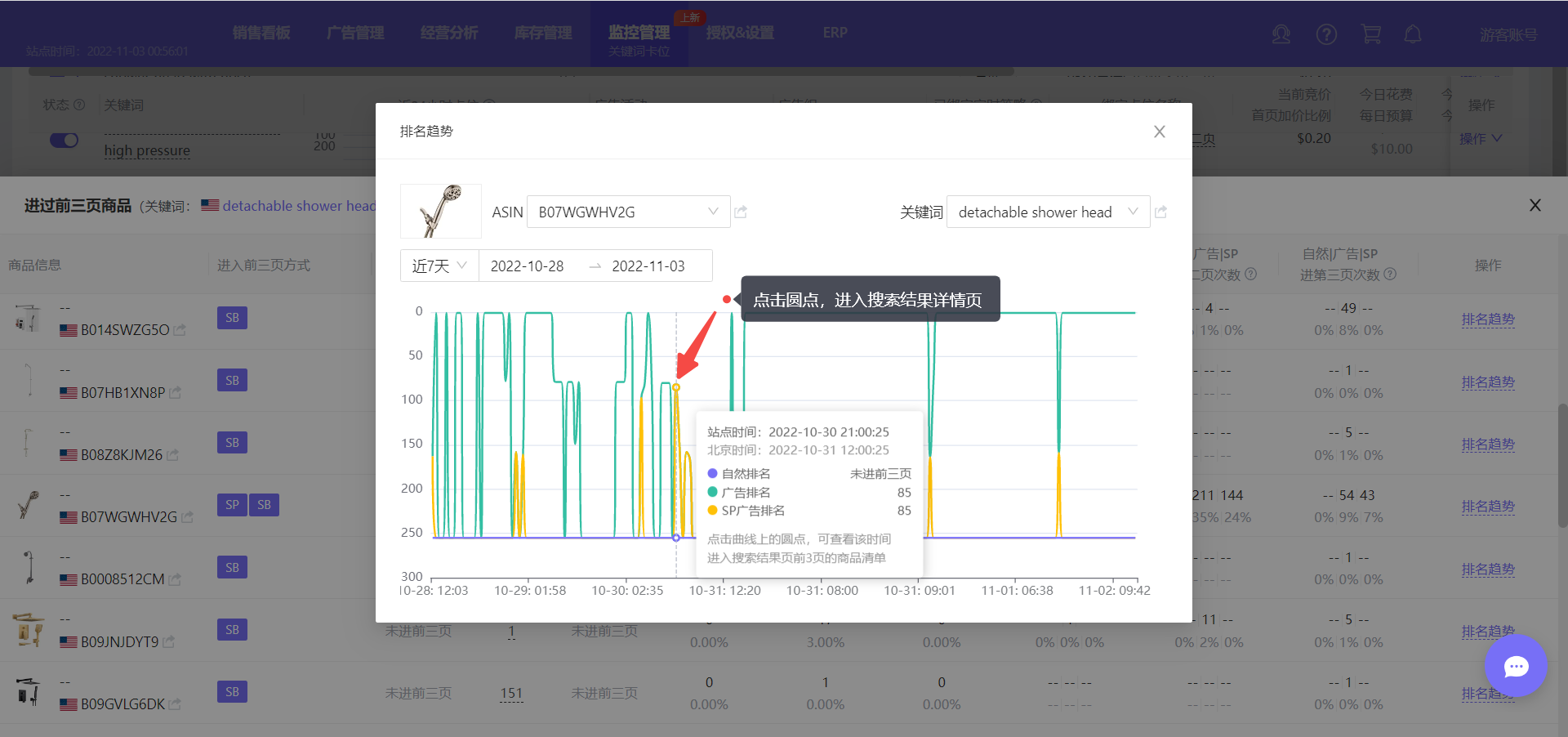Open the 近7天 range dropdown
1568x737 pixels.
(439, 266)
